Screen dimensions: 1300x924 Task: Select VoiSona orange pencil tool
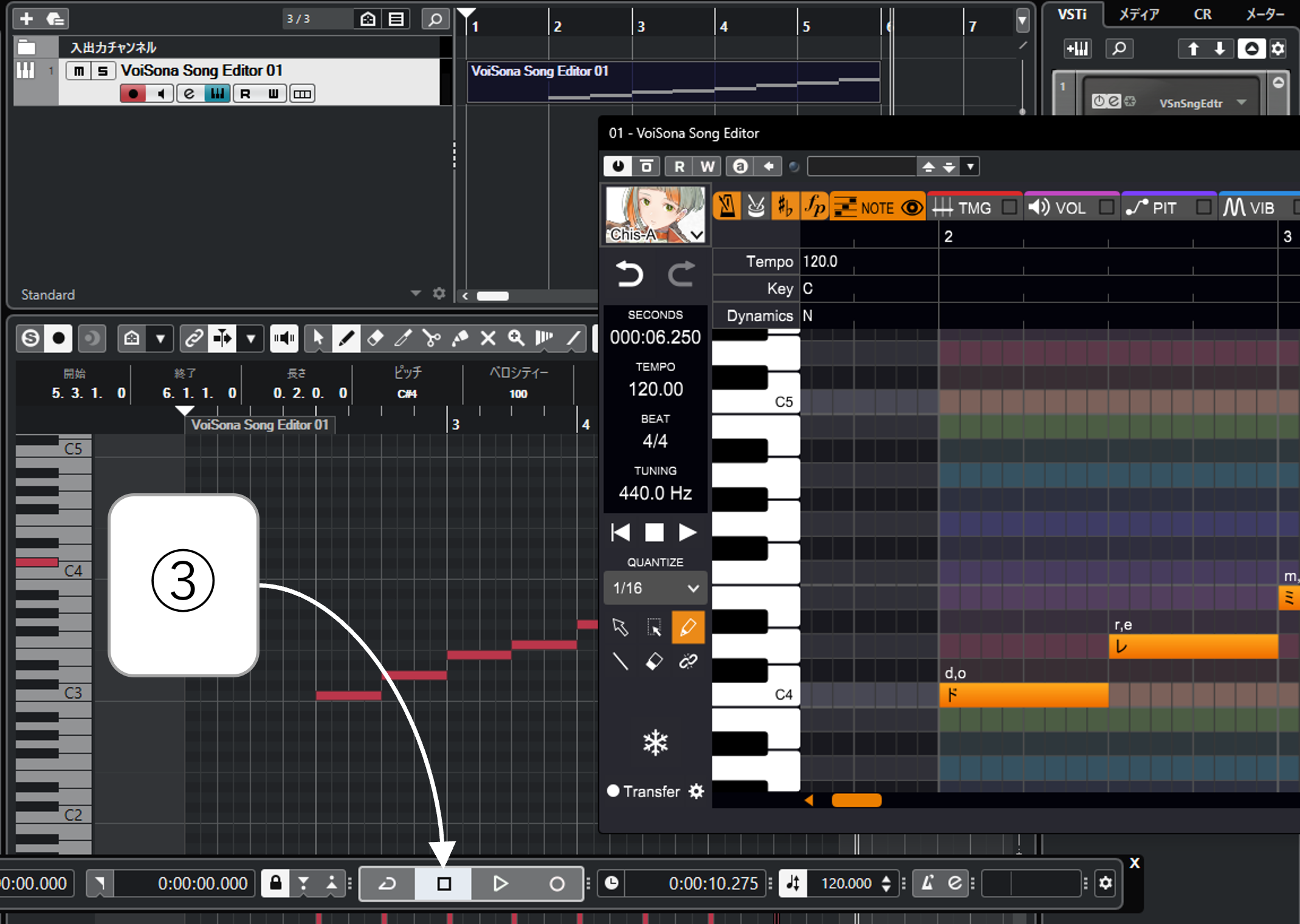tap(688, 627)
